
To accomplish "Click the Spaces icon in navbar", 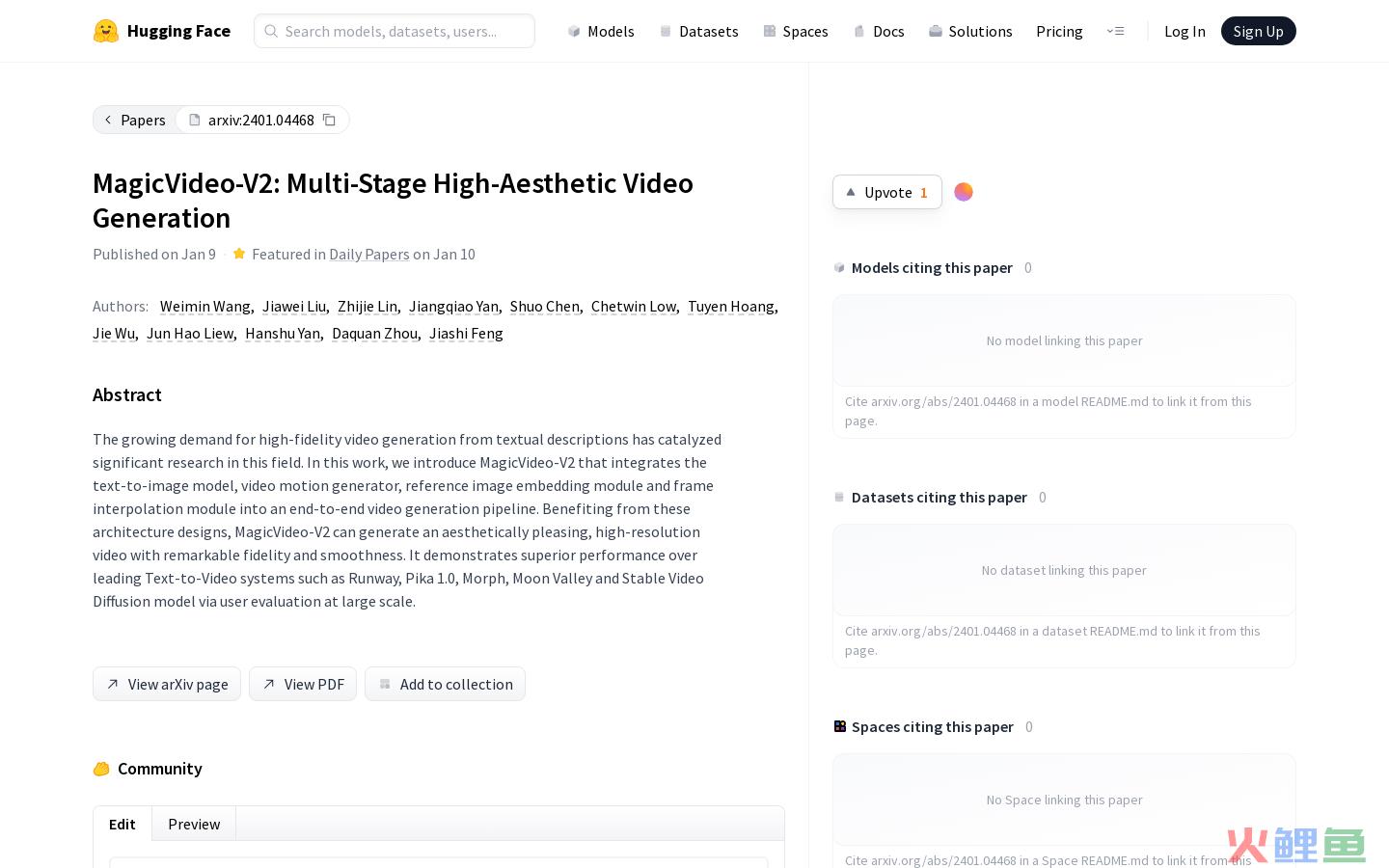I will (770, 31).
